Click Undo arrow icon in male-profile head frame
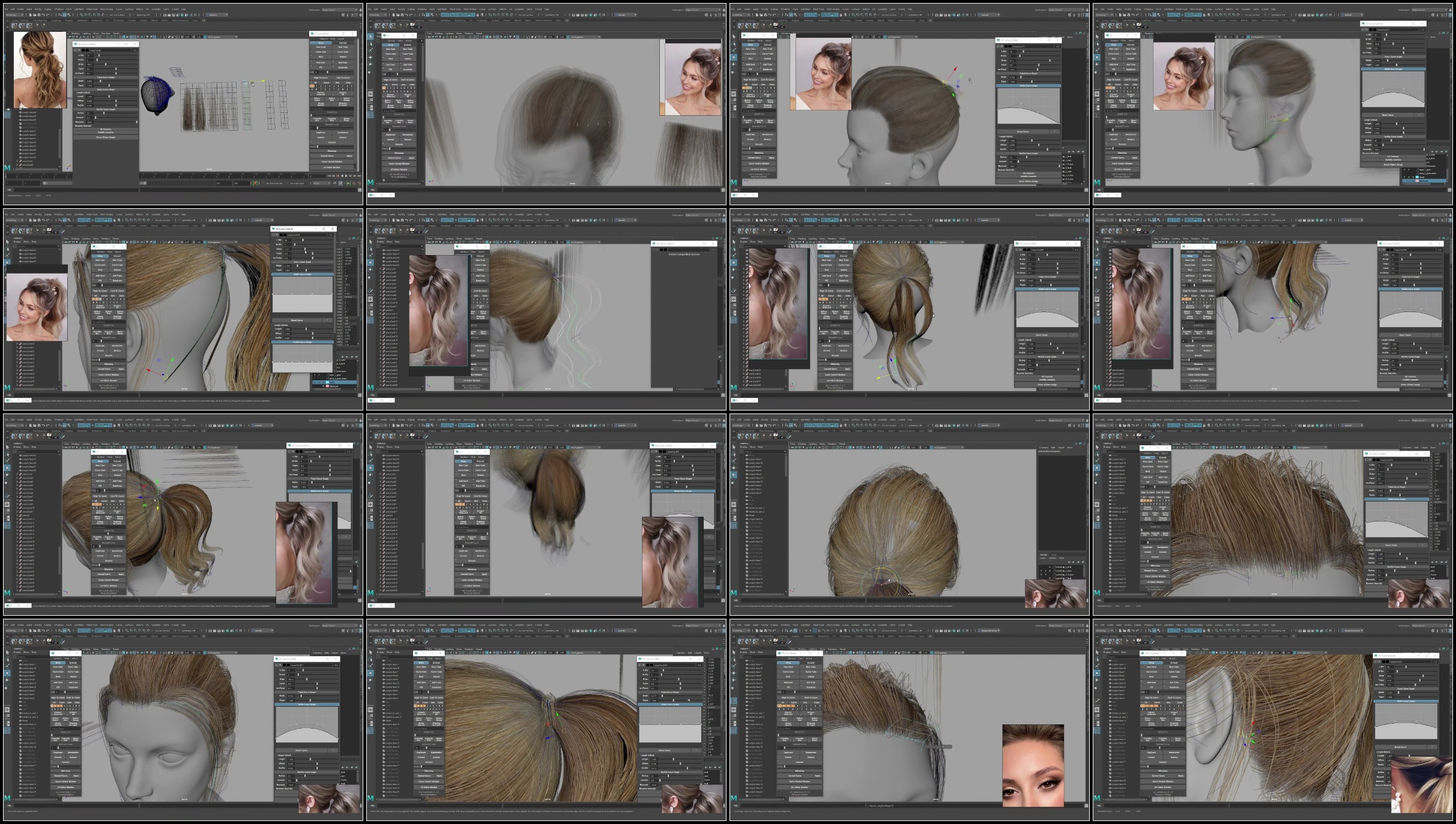The width and height of the screenshot is (1456, 824). [x=770, y=14]
